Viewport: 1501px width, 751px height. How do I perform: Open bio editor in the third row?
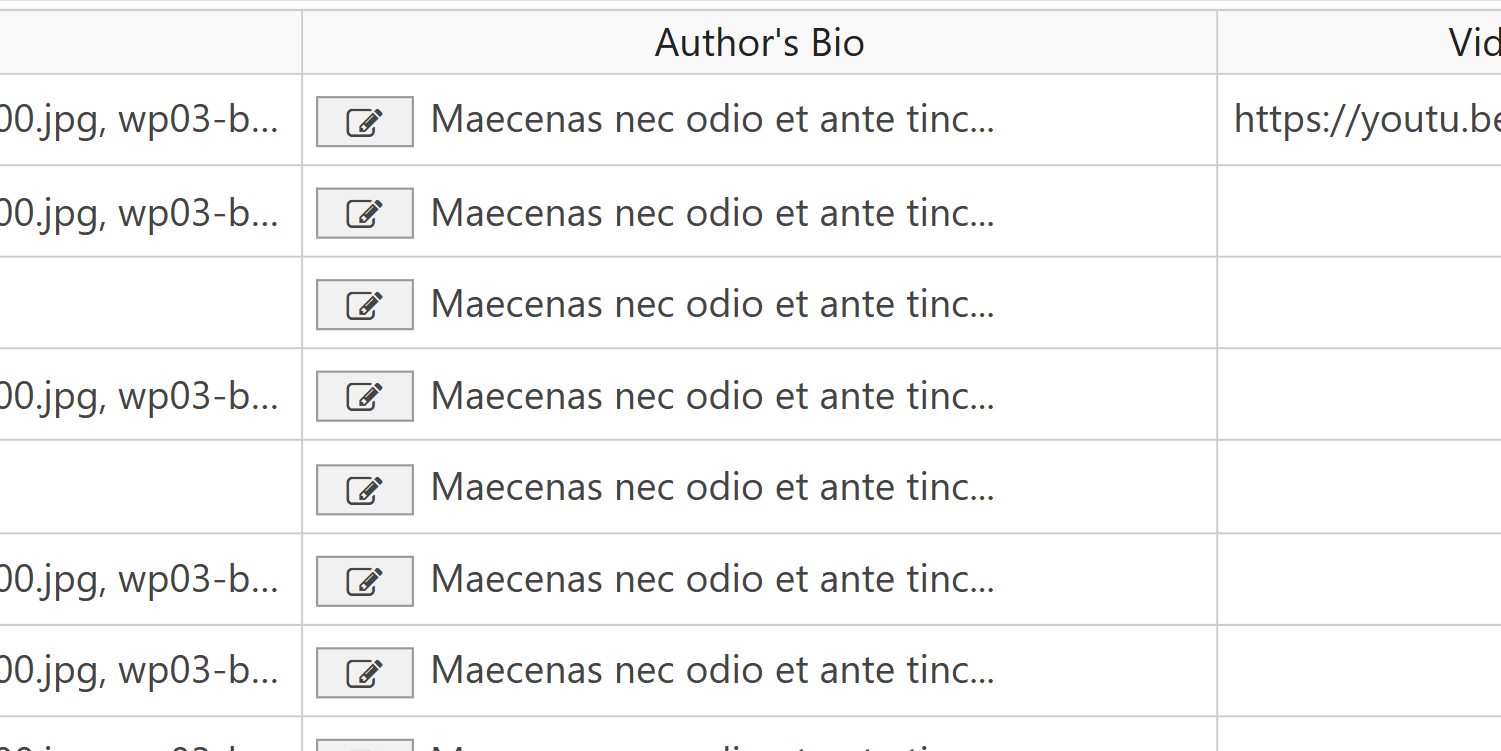click(365, 305)
